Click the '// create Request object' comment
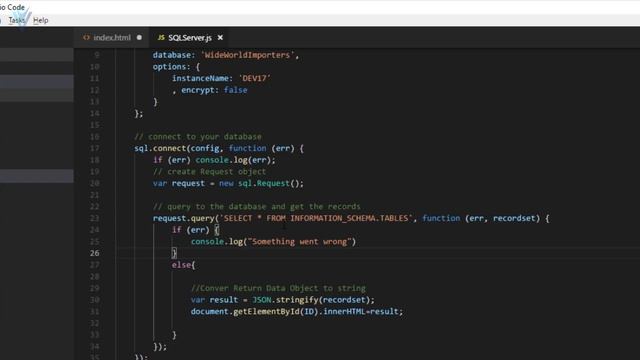Image resolution: width=640 pixels, height=360 pixels. point(209,172)
